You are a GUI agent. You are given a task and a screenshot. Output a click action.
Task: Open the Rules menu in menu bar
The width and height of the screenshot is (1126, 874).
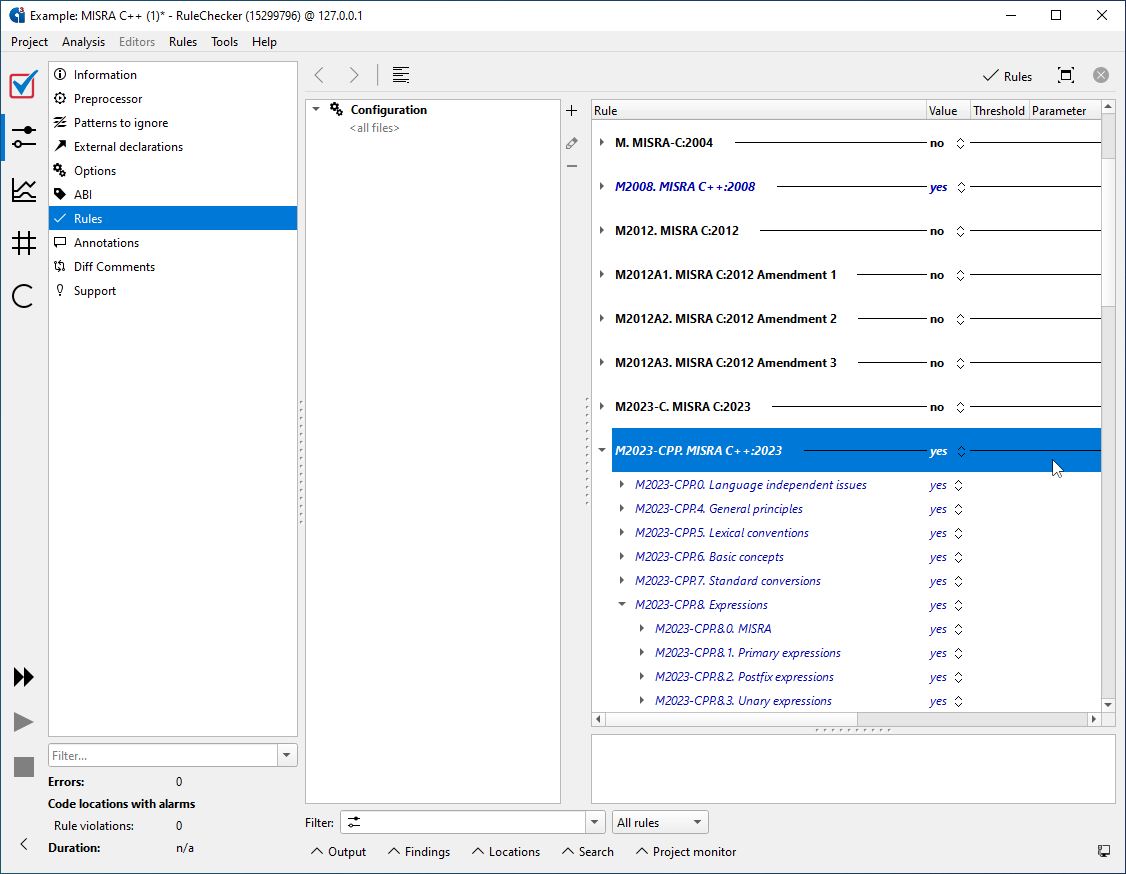click(x=183, y=42)
